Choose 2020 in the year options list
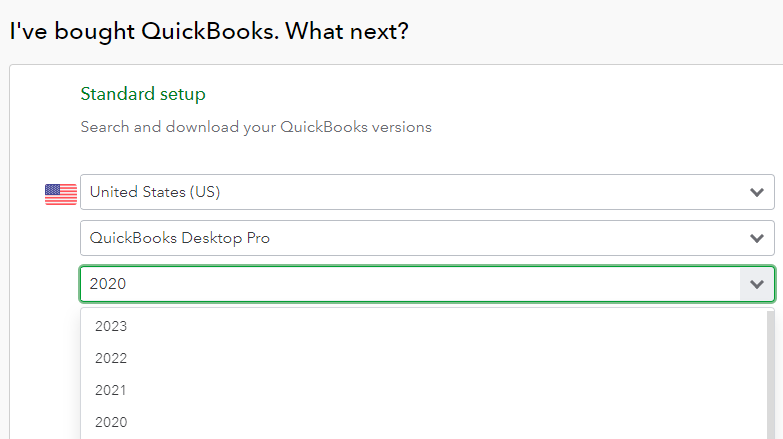 pyautogui.click(x=423, y=422)
